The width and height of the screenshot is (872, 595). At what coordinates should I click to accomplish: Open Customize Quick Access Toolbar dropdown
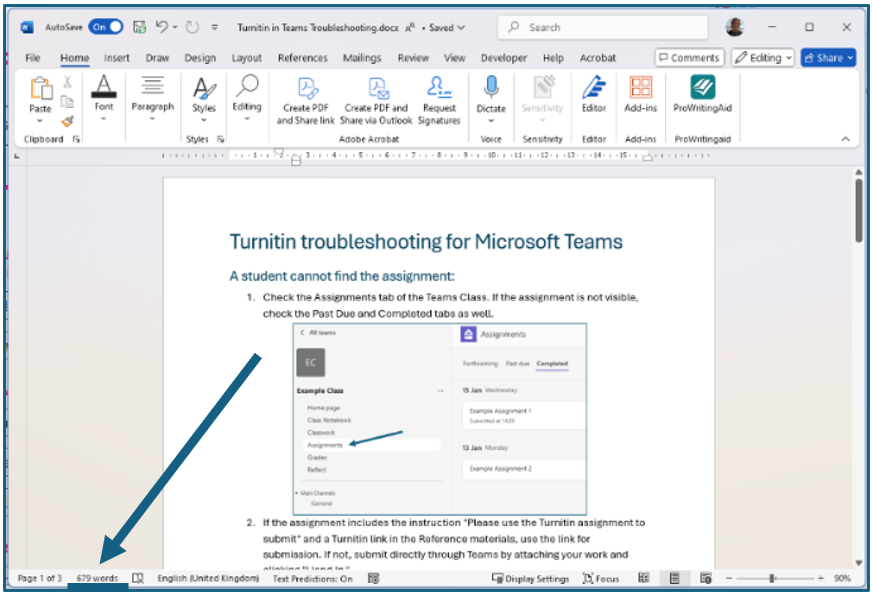tap(215, 27)
